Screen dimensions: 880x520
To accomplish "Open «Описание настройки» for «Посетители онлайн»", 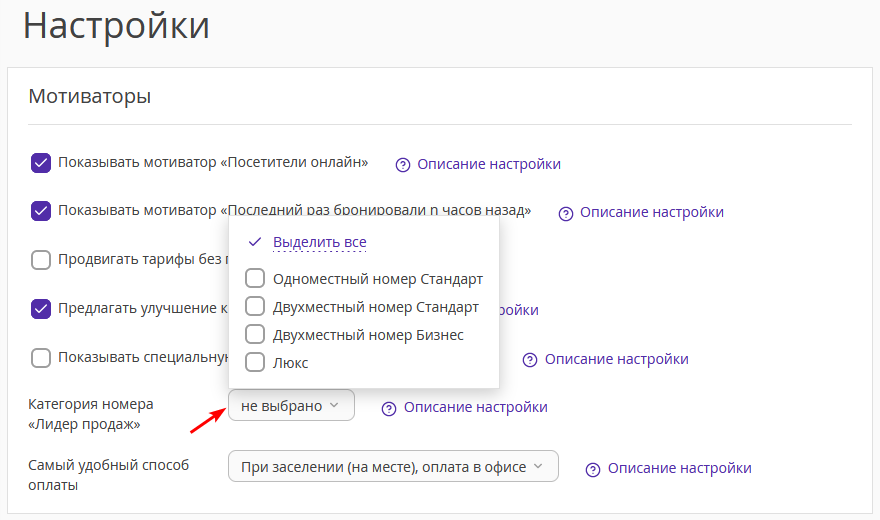I will 489,164.
